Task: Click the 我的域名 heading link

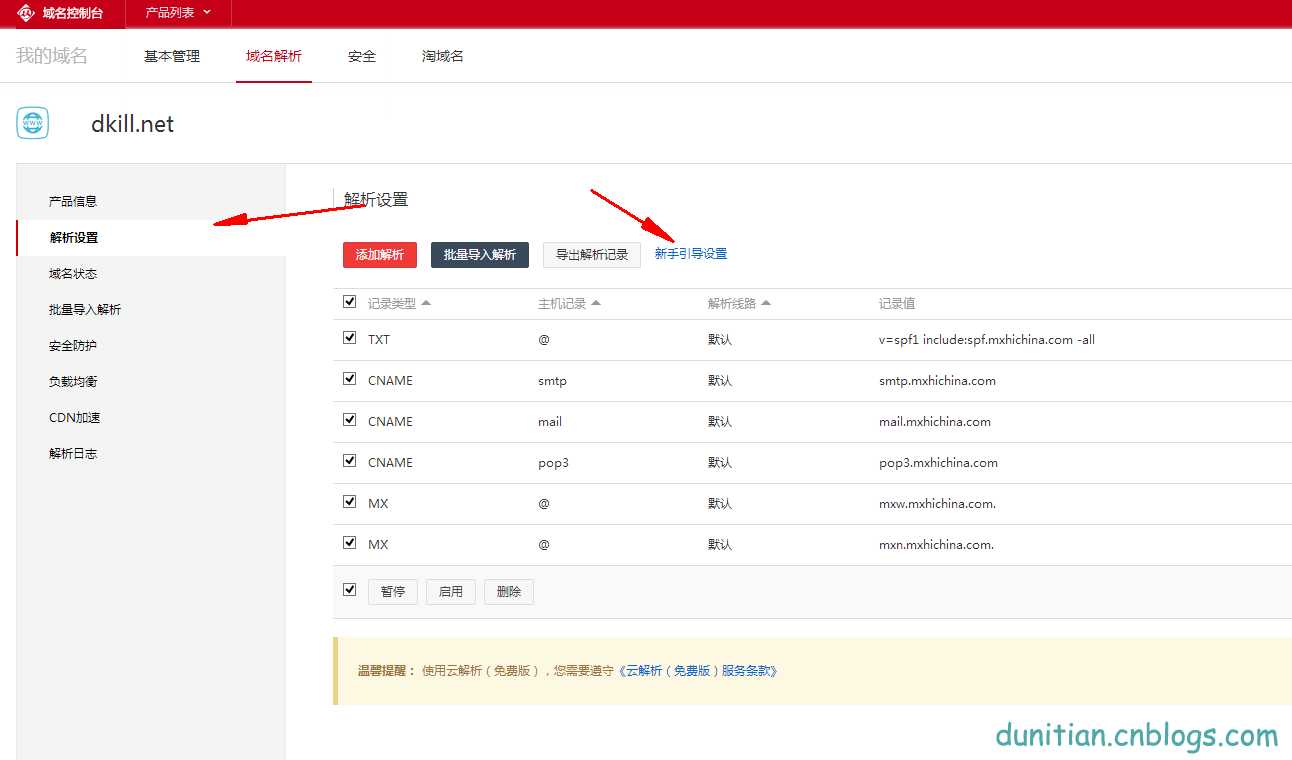Action: tap(52, 56)
